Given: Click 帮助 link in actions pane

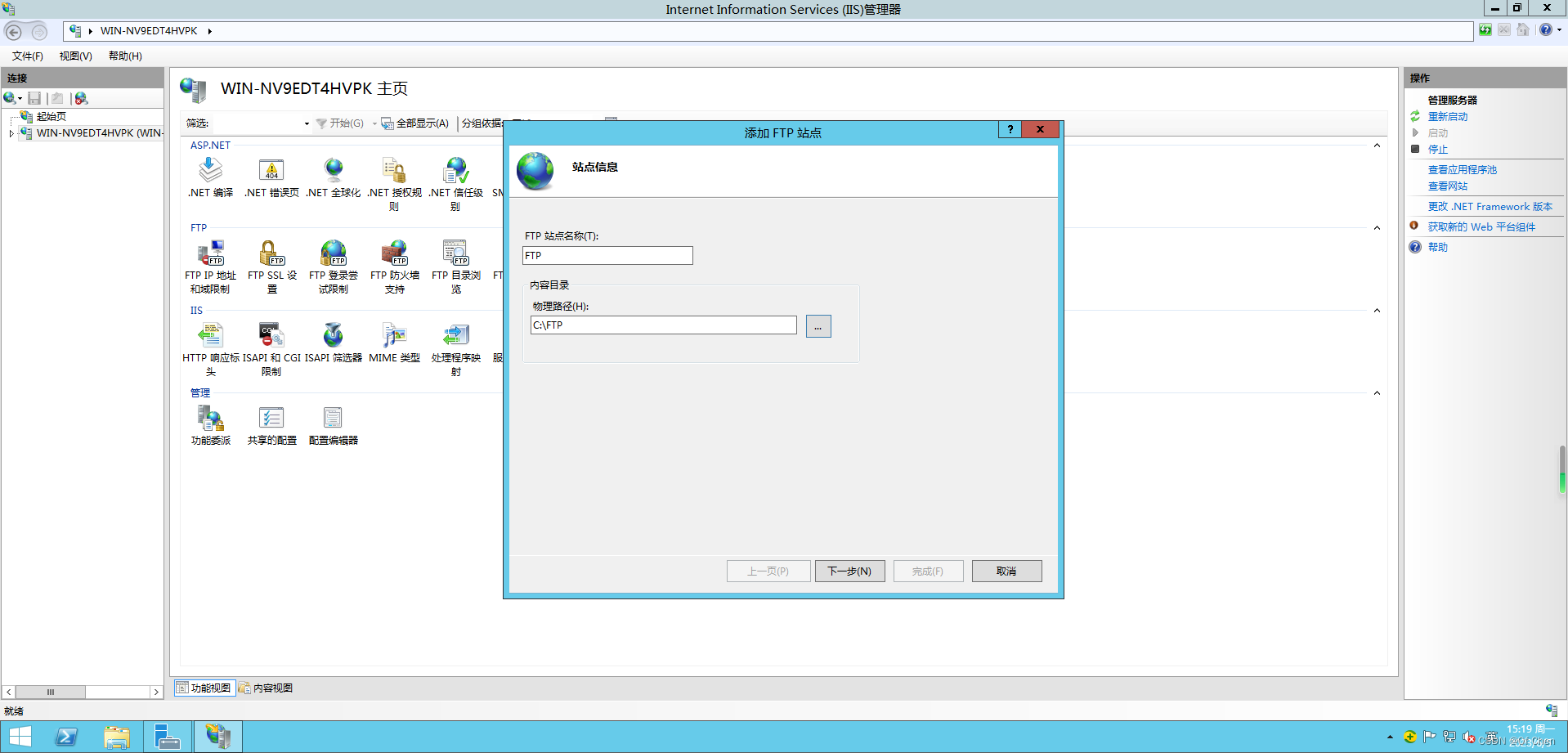Looking at the screenshot, I should tap(1437, 247).
